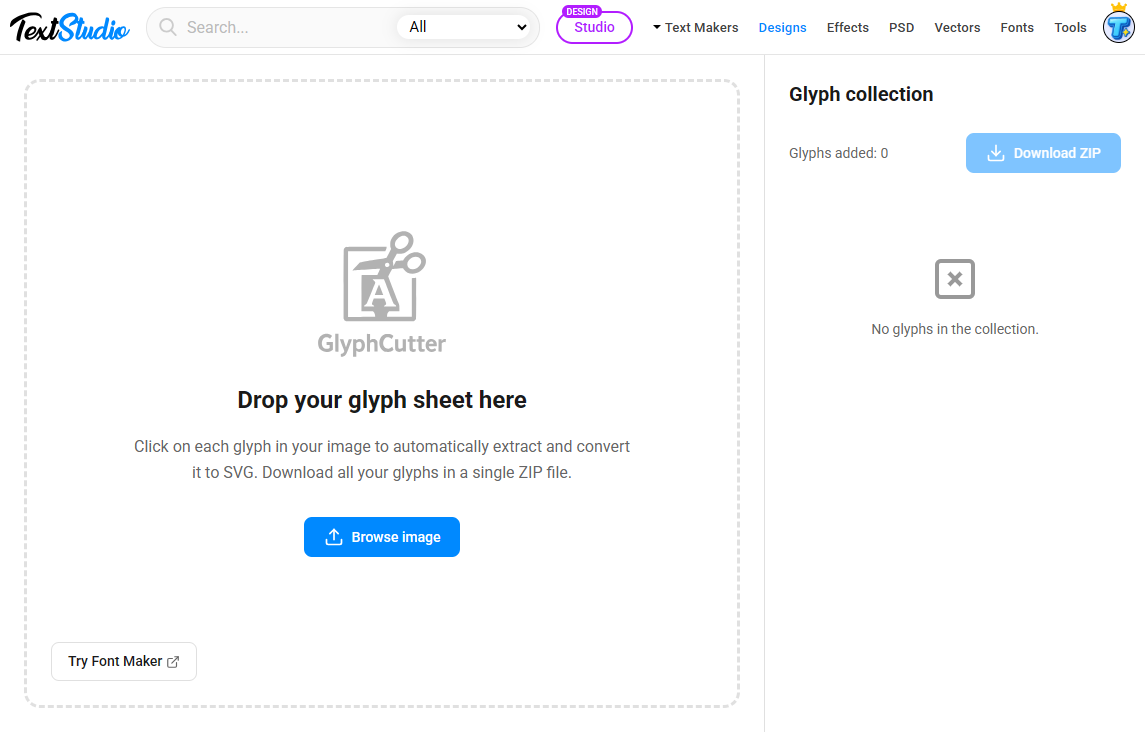
Task: Open the user account avatar
Action: click(x=1118, y=27)
